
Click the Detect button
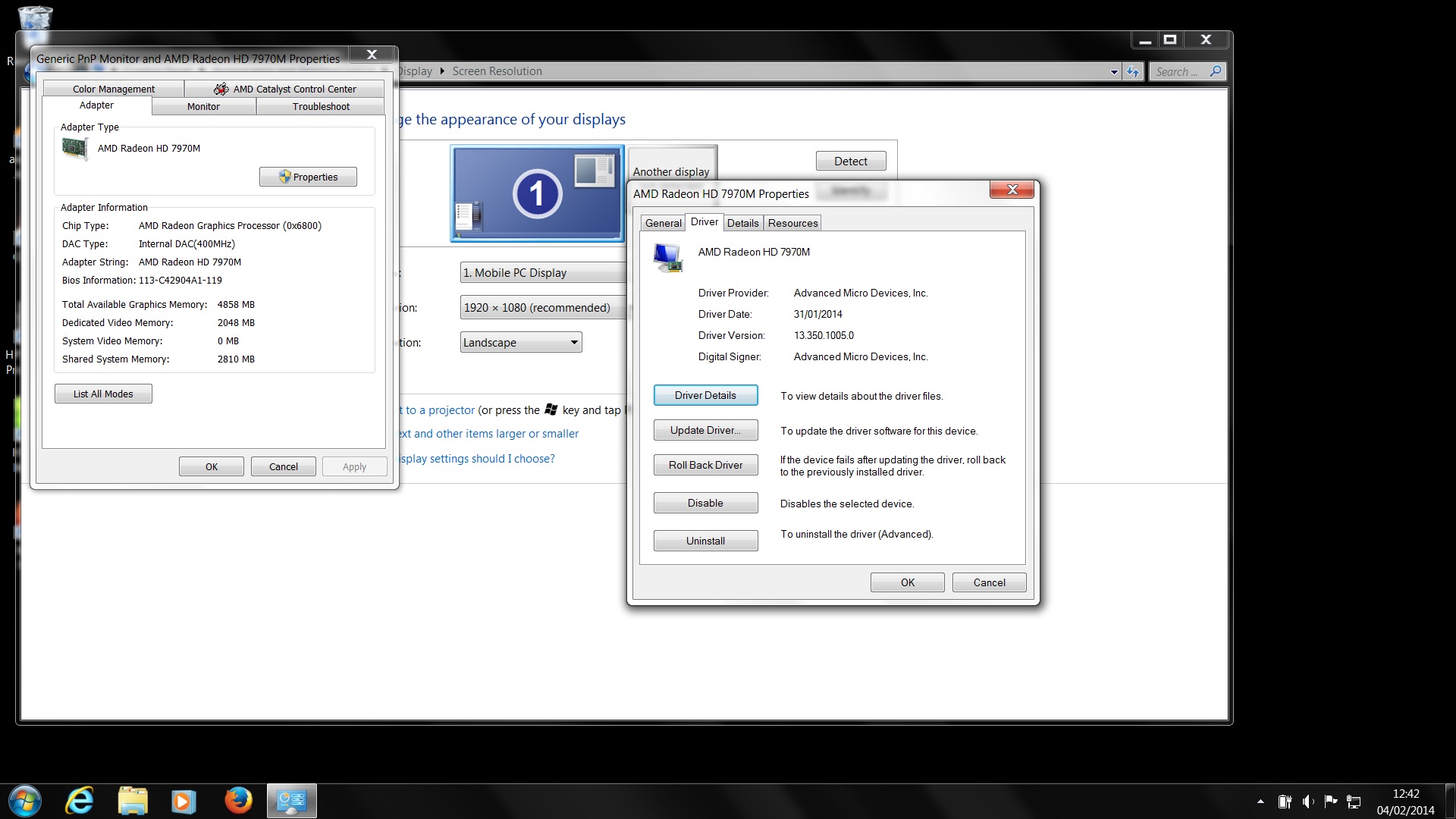pos(851,161)
